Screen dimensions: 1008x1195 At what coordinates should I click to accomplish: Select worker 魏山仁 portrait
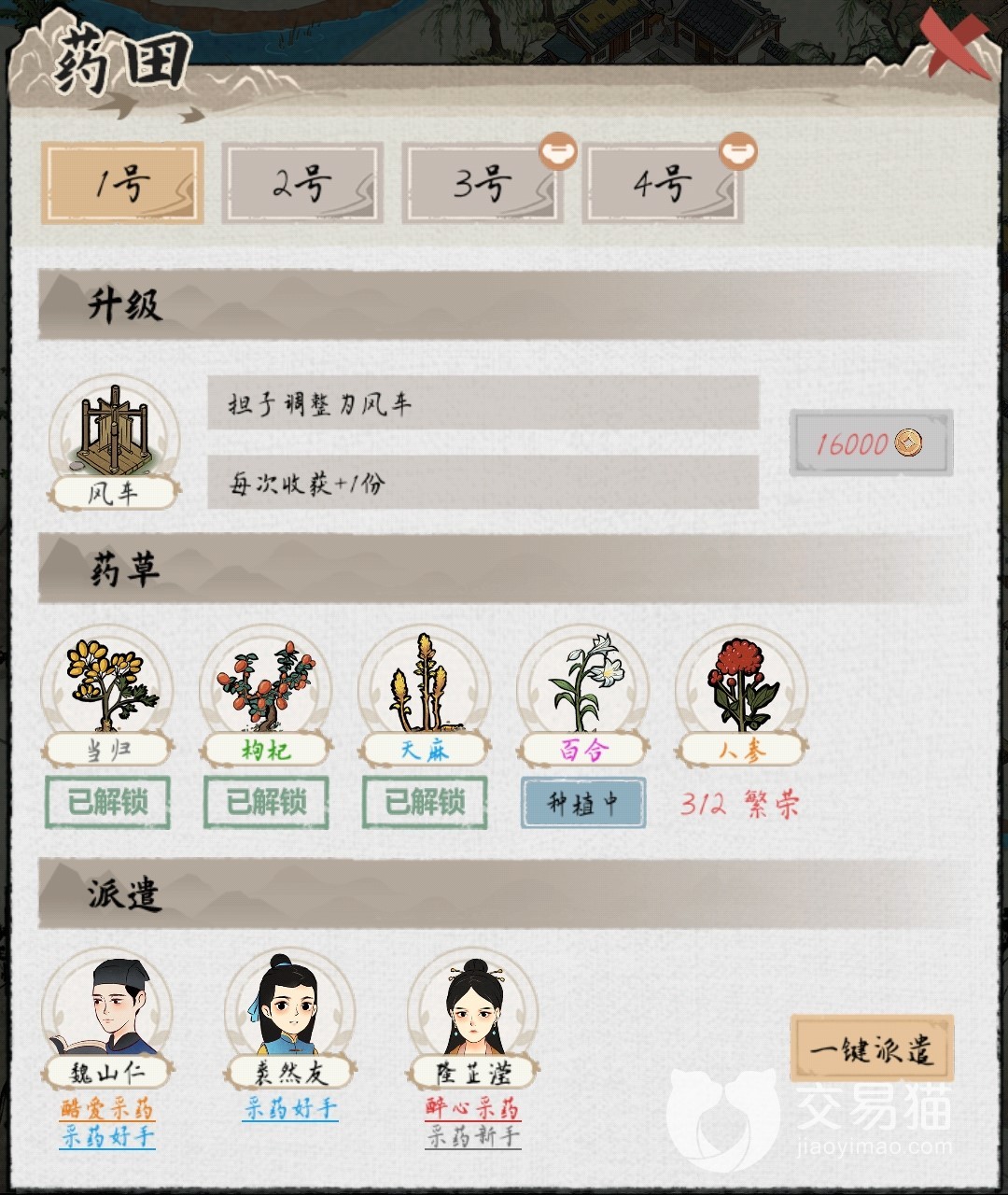(x=107, y=1008)
